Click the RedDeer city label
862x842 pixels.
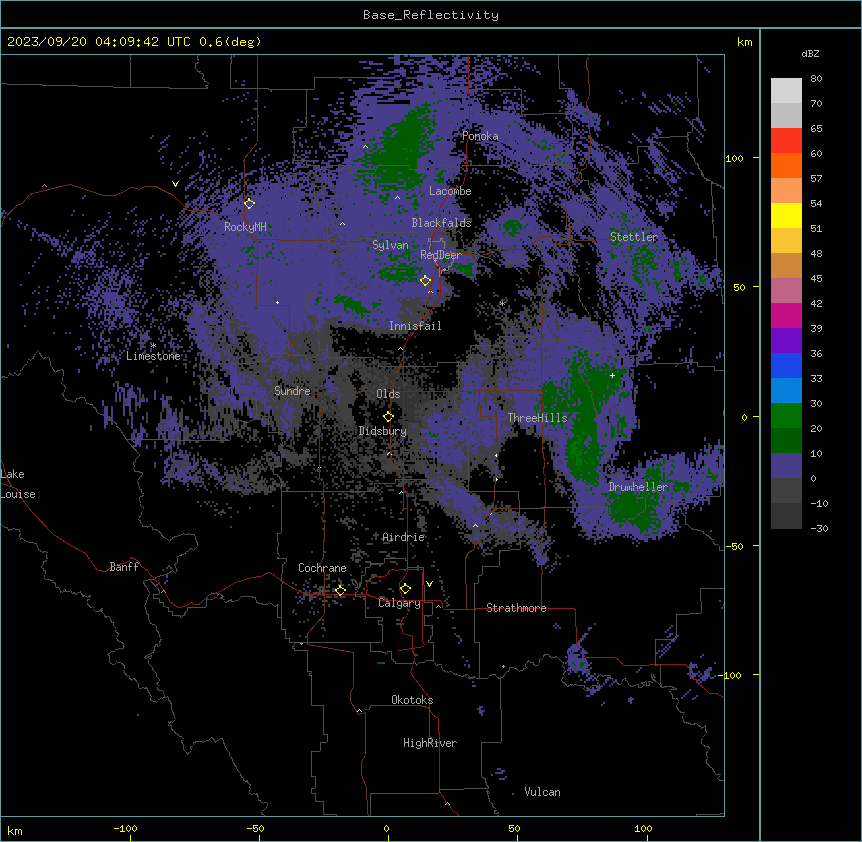pos(440,255)
